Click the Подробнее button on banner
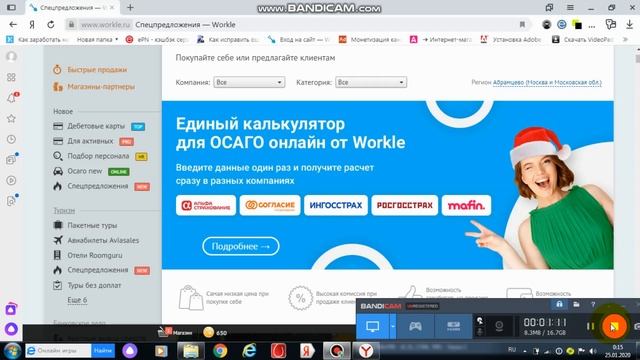The height and width of the screenshot is (360, 640). pos(240,247)
